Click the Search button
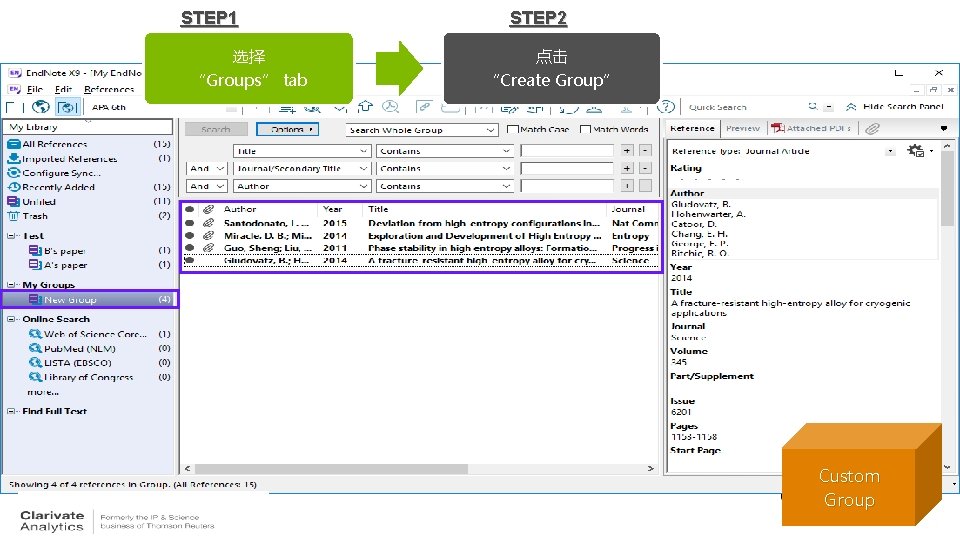Viewport: 960px width, 540px height. click(x=216, y=129)
